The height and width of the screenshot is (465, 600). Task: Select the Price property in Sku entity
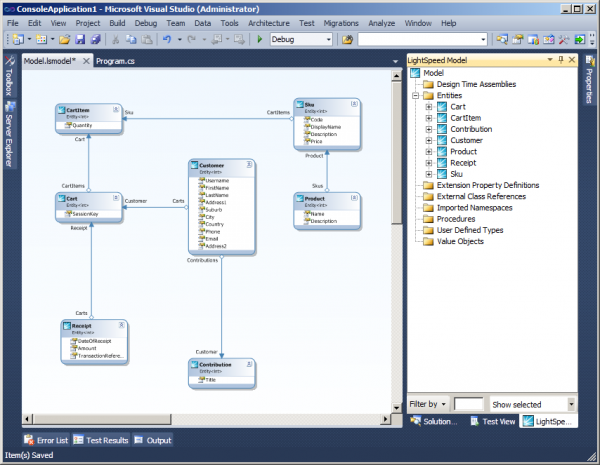(316, 141)
